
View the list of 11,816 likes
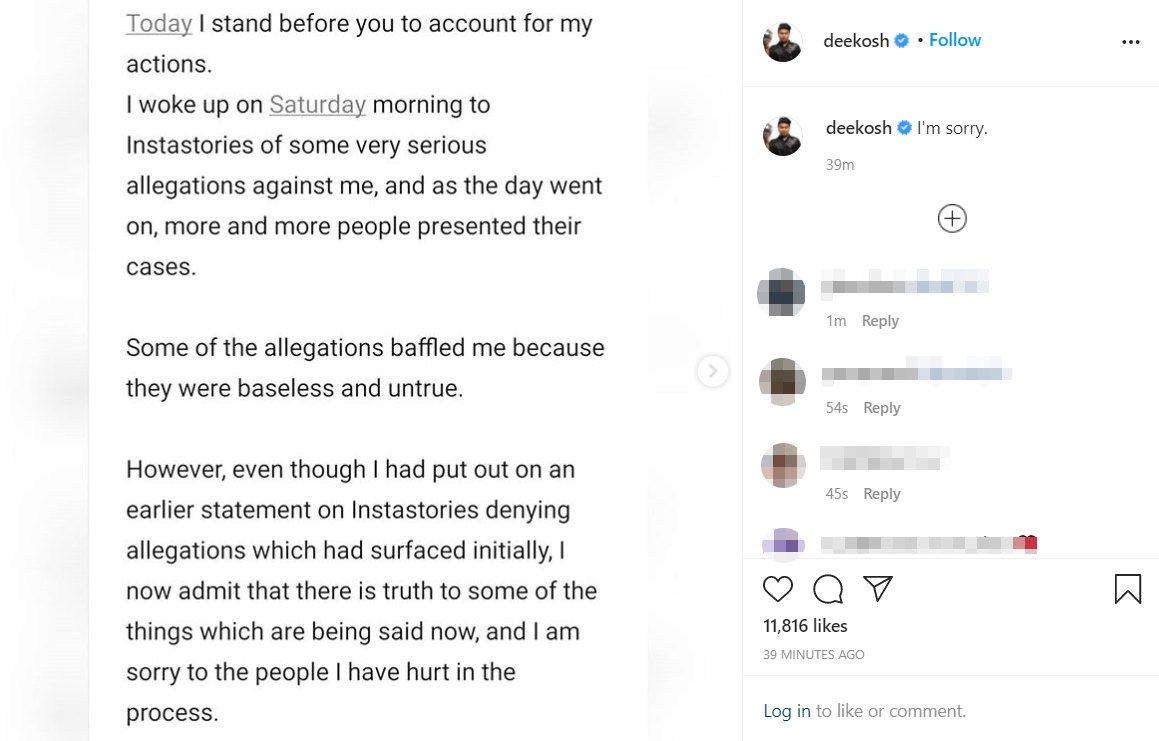(805, 626)
